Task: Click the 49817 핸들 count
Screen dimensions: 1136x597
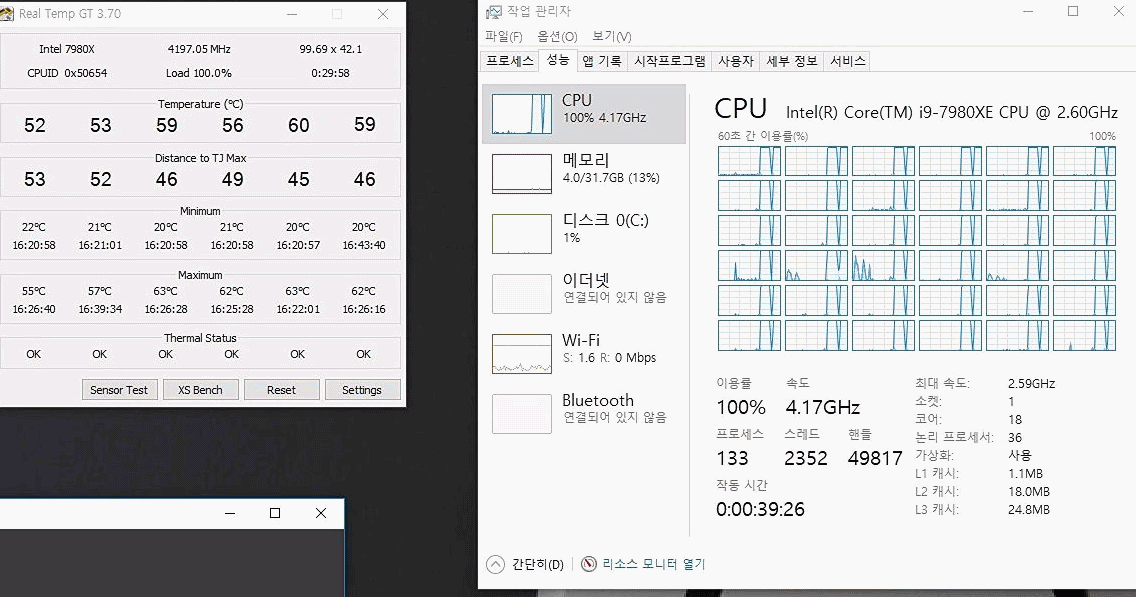Action: pyautogui.click(x=875, y=458)
